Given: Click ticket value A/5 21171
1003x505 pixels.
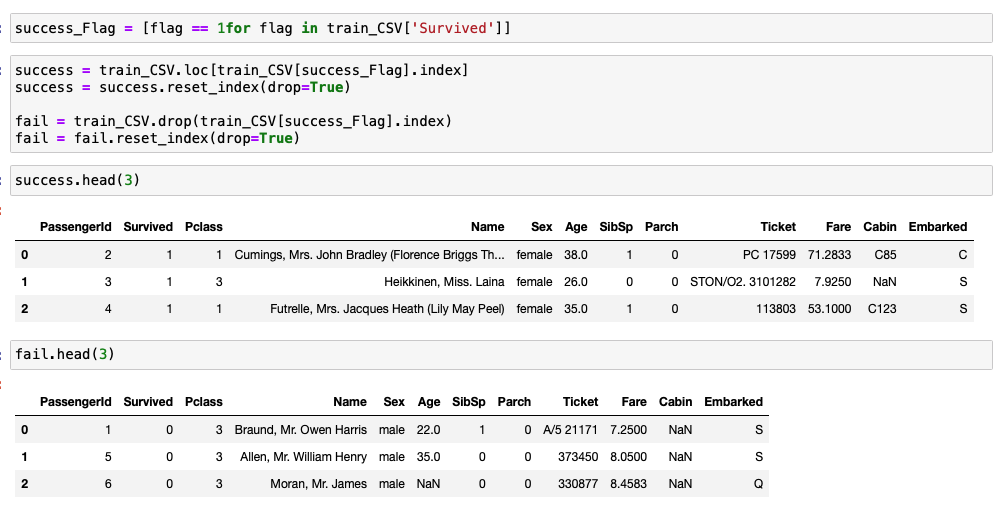Looking at the screenshot, I should coord(571,430).
